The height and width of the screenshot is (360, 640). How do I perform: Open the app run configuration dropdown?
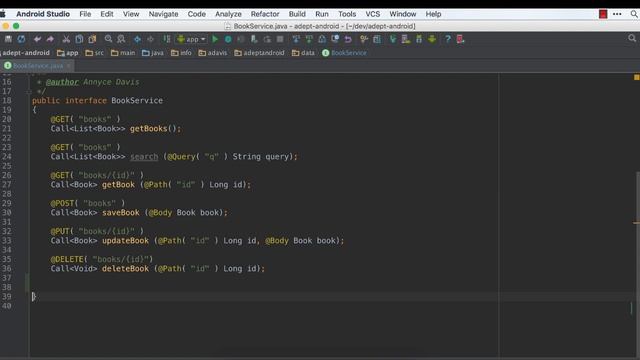[x=191, y=39]
